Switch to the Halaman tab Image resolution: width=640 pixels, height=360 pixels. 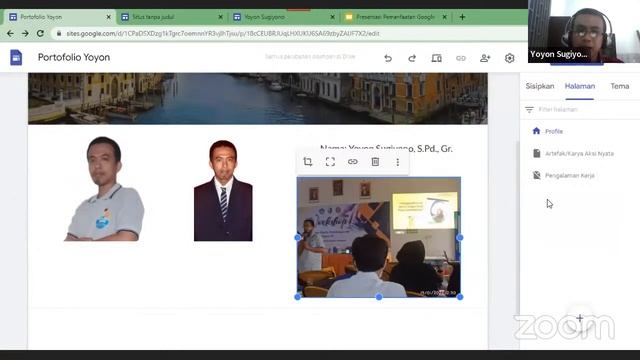pos(580,86)
